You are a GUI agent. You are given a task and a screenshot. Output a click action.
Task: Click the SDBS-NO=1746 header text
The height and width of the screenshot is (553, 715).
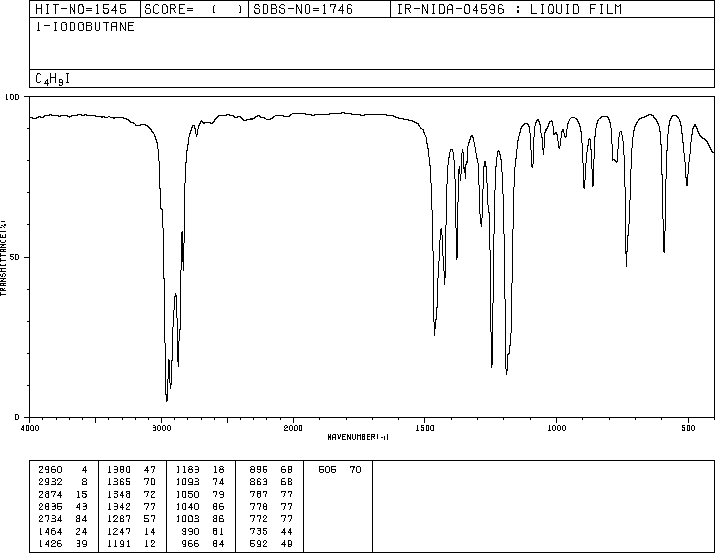point(303,9)
